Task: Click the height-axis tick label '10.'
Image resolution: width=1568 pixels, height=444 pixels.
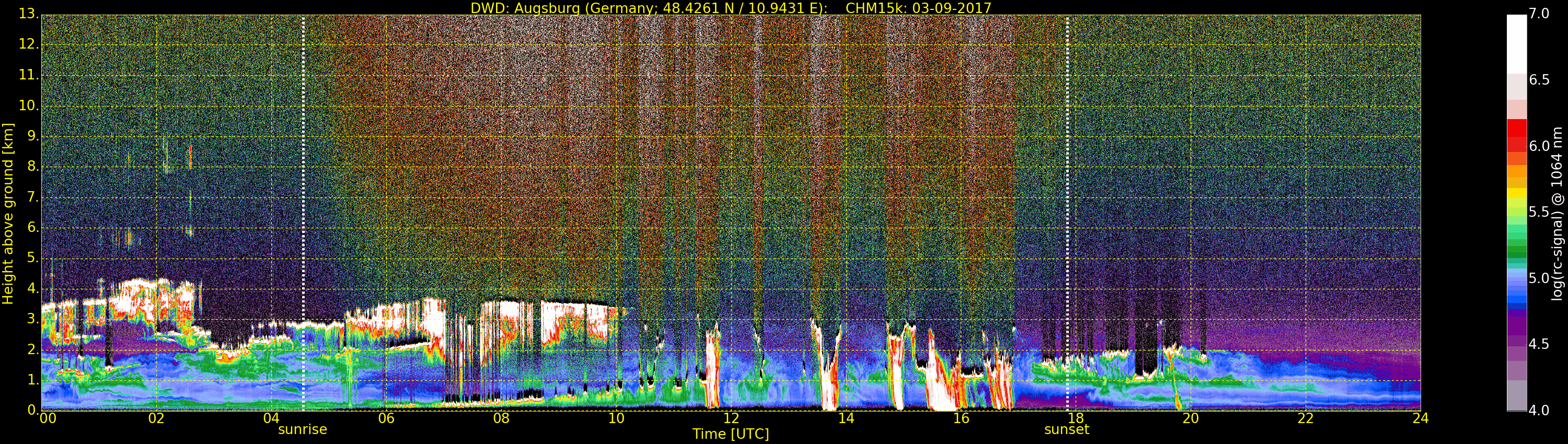Action: pyautogui.click(x=28, y=105)
